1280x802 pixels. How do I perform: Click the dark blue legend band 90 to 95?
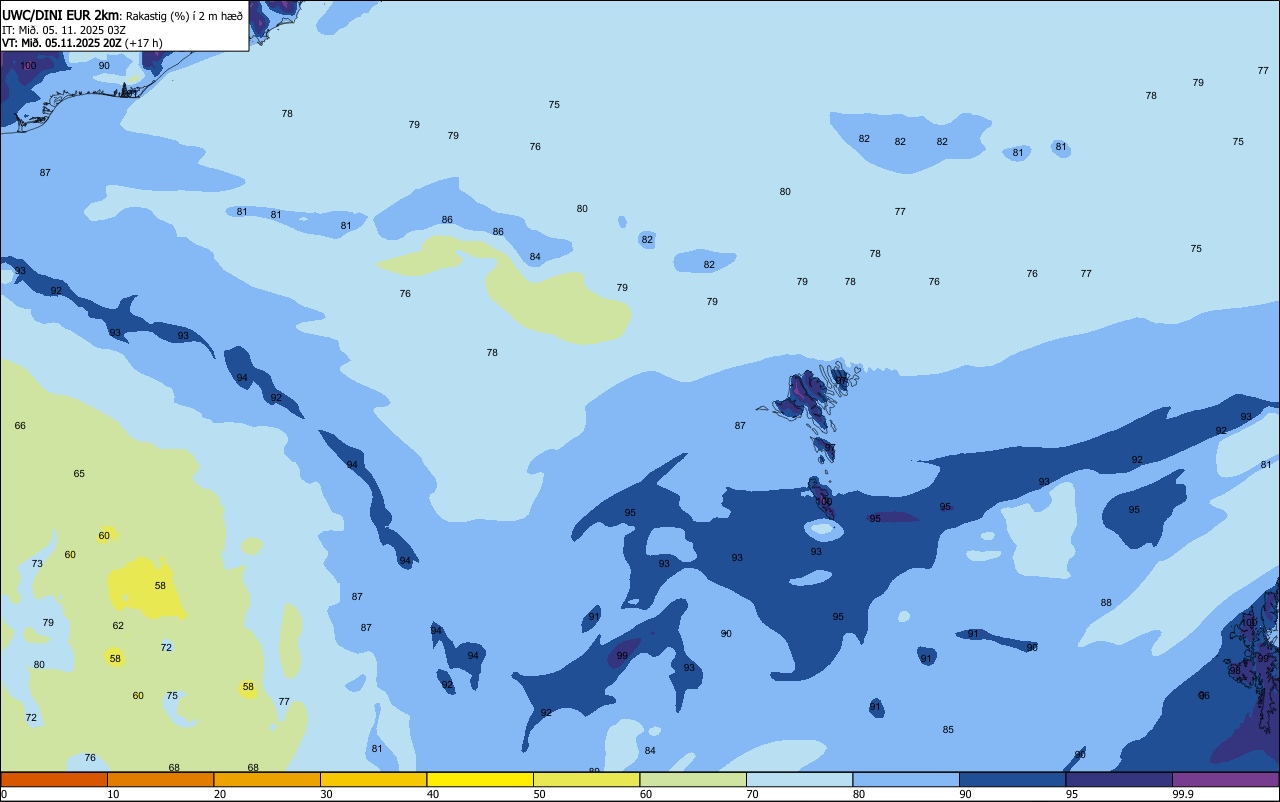1012,779
